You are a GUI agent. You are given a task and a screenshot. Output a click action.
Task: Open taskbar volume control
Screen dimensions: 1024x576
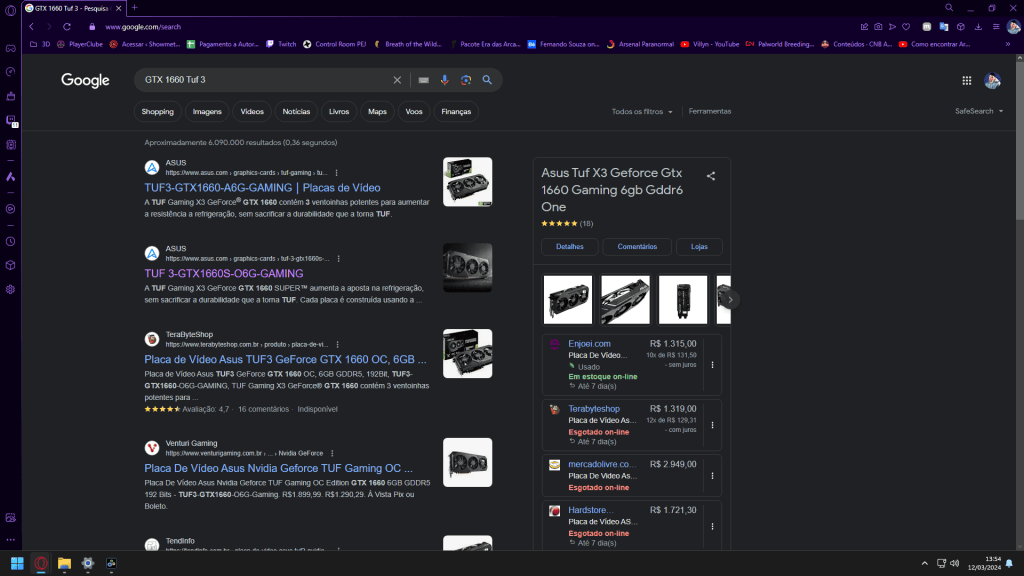pyautogui.click(x=955, y=563)
